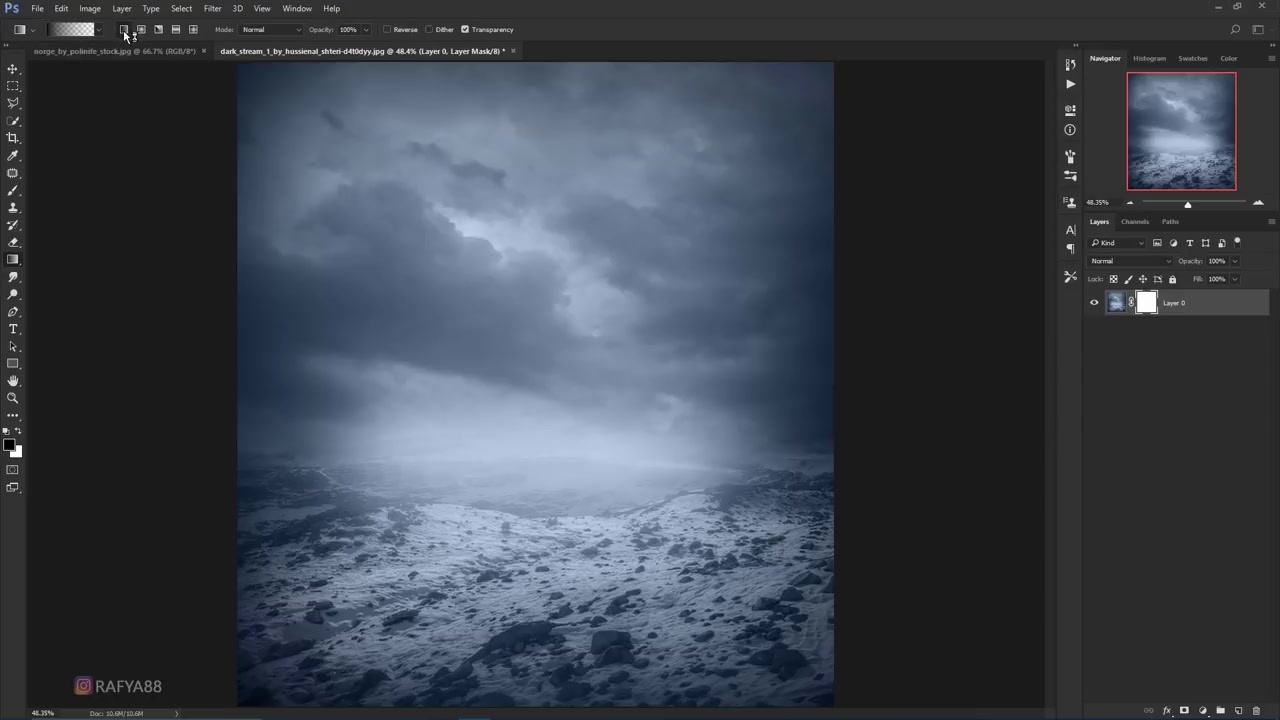Screen dimensions: 1280x720
Task: Open the gradient Mode dropdown
Action: pyautogui.click(x=271, y=30)
